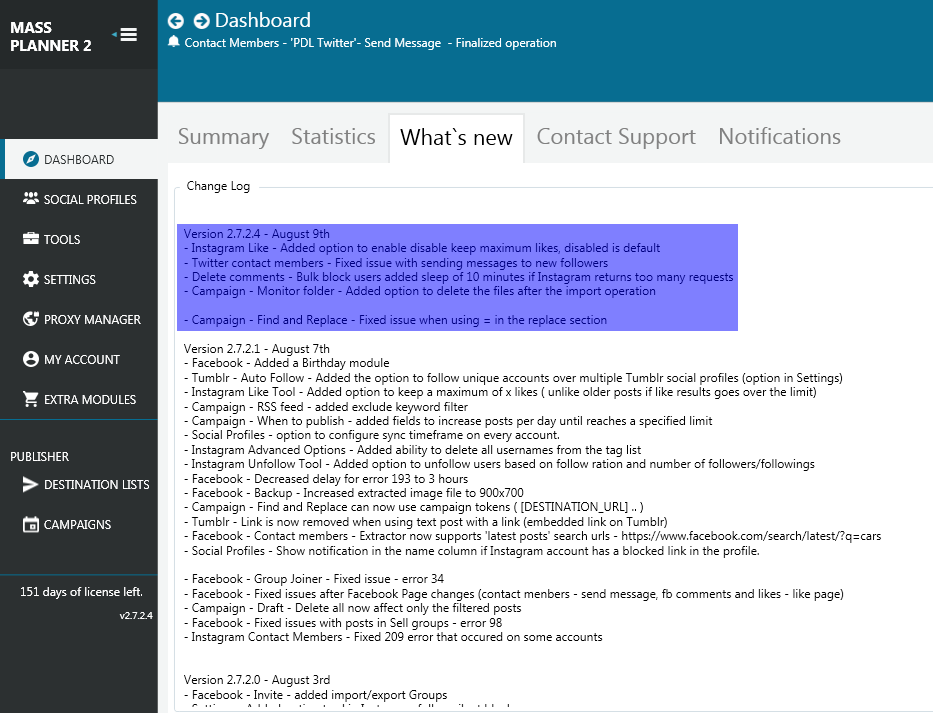This screenshot has width=933, height=713.
Task: View the Notifications tab
Action: (779, 137)
